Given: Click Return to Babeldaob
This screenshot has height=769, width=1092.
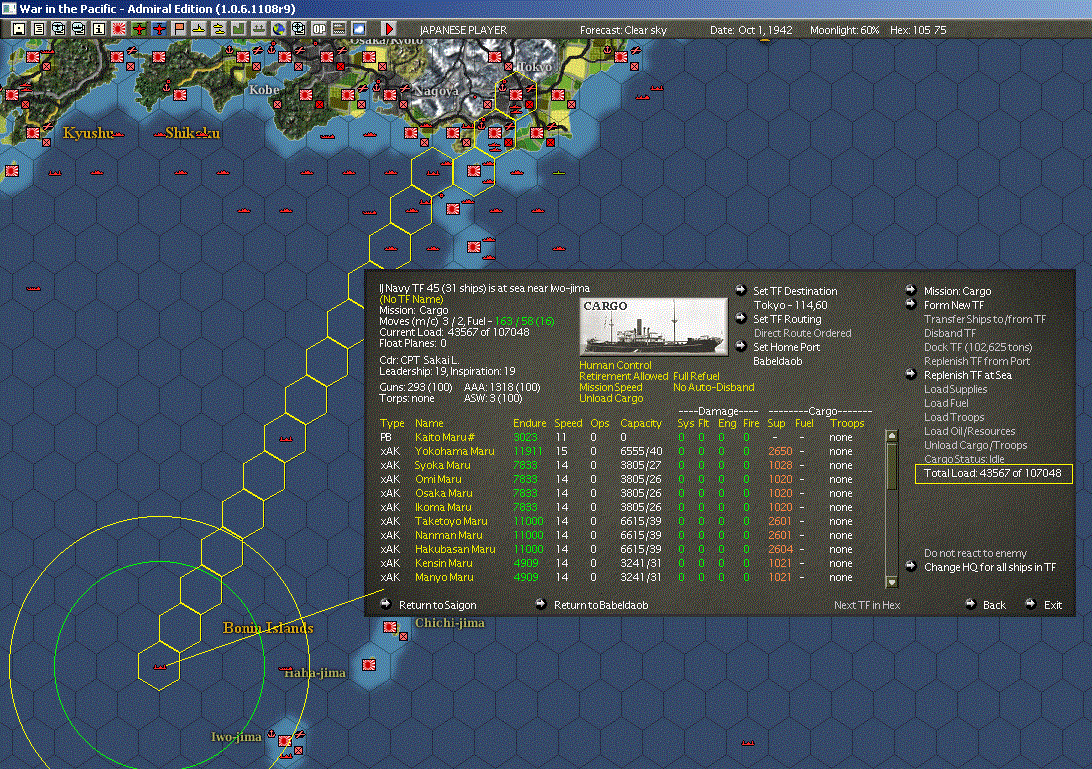Looking at the screenshot, I should pos(601,605).
